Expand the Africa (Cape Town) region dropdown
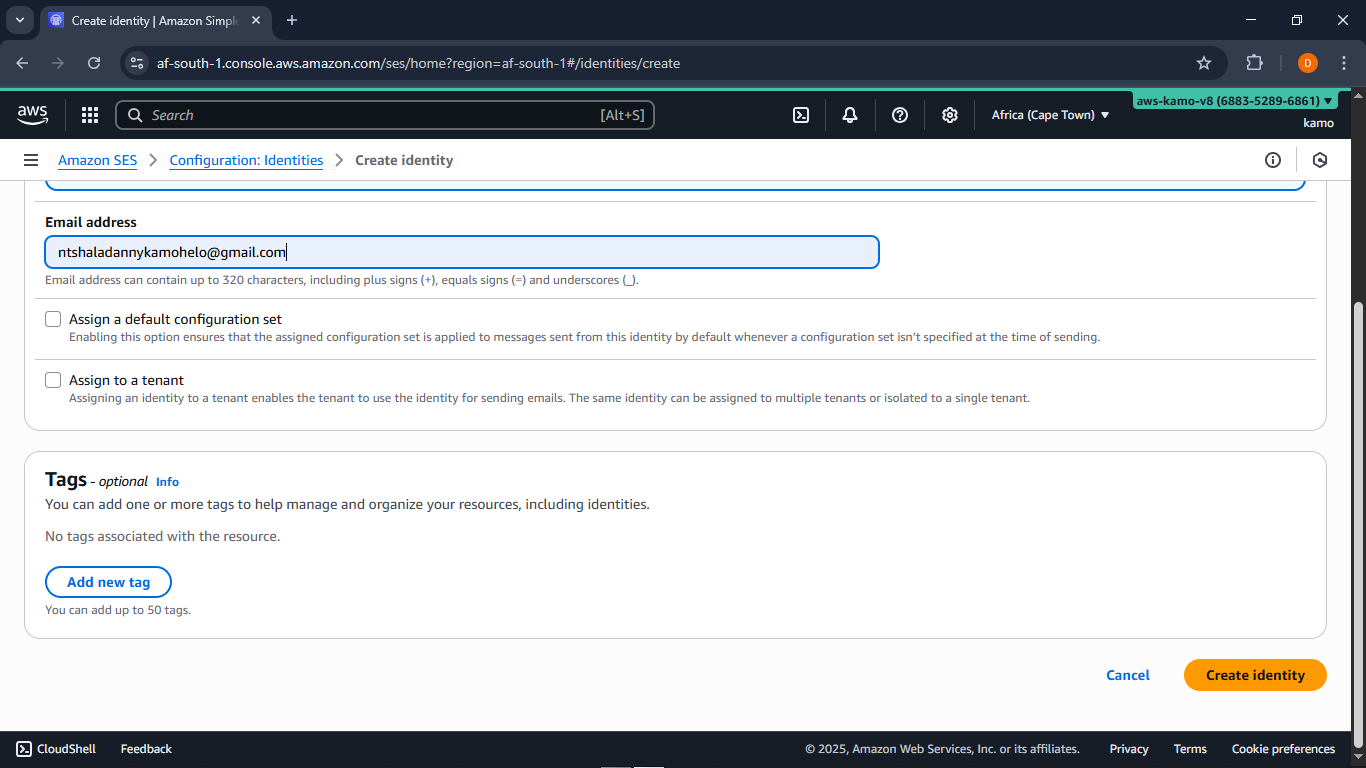Image resolution: width=1366 pixels, height=768 pixels. pyautogui.click(x=1050, y=115)
